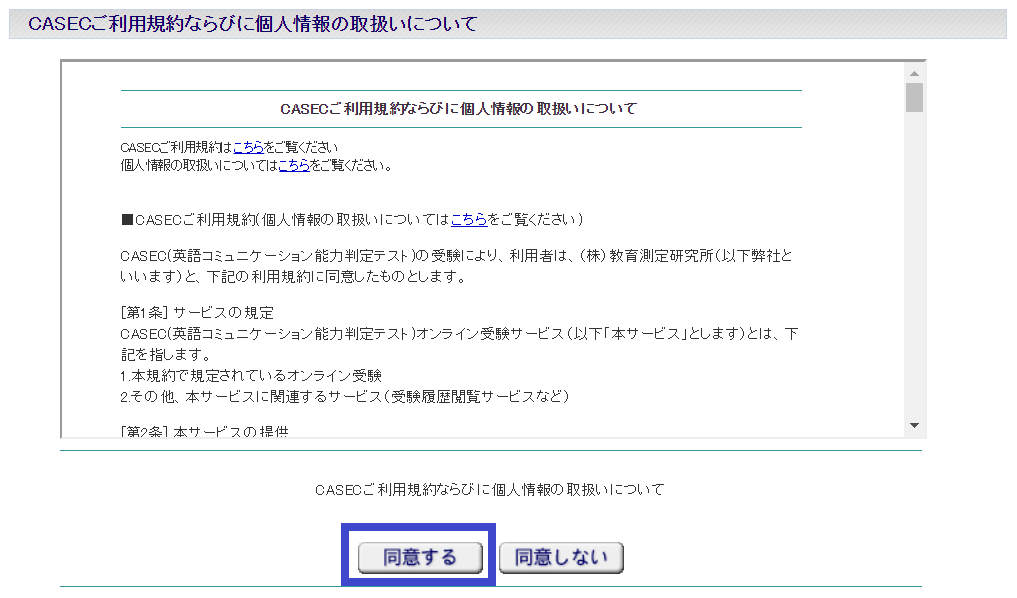Click the [第1条] サービスの規定 heading
Screen dimensions: 1017x598
point(196,313)
